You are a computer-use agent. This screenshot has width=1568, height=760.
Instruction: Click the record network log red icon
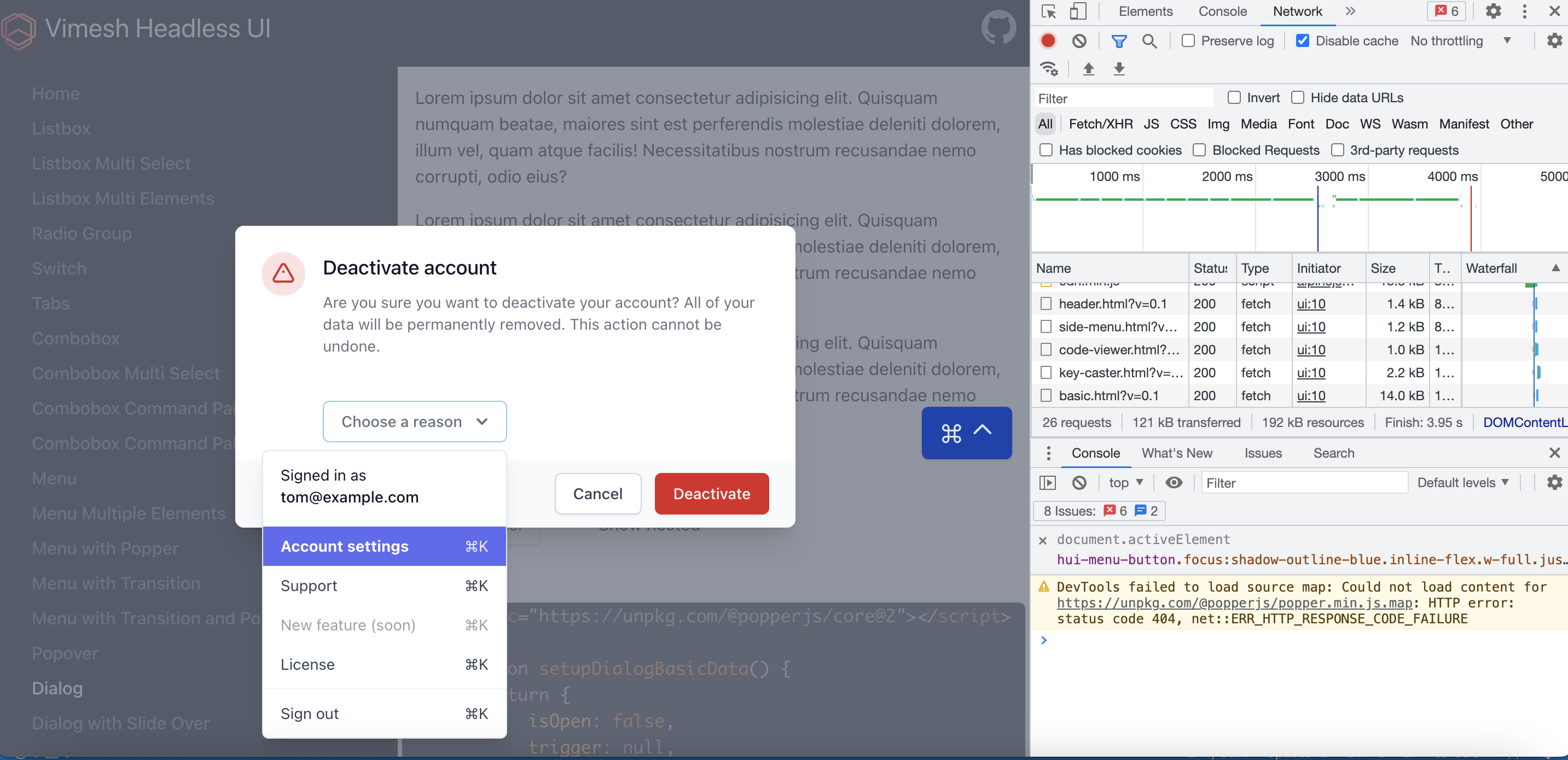[x=1048, y=41]
